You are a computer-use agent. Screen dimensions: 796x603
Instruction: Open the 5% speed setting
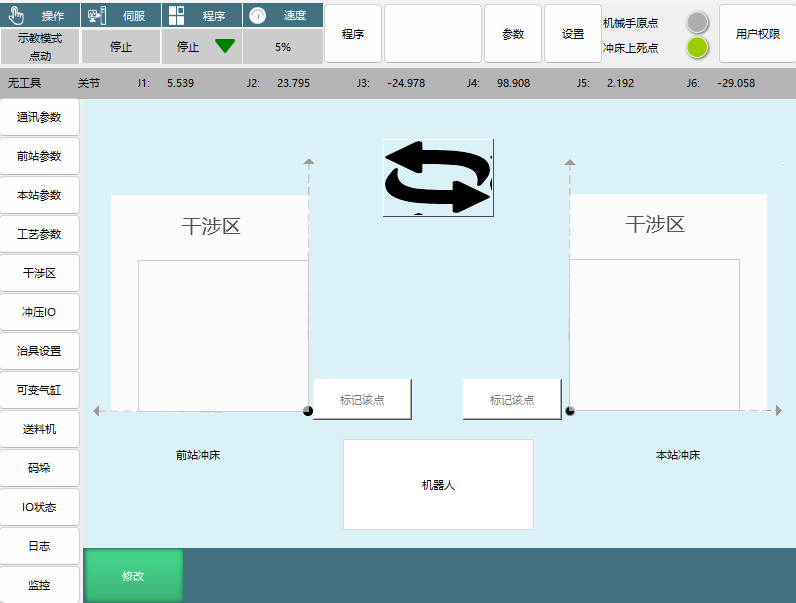click(x=283, y=46)
